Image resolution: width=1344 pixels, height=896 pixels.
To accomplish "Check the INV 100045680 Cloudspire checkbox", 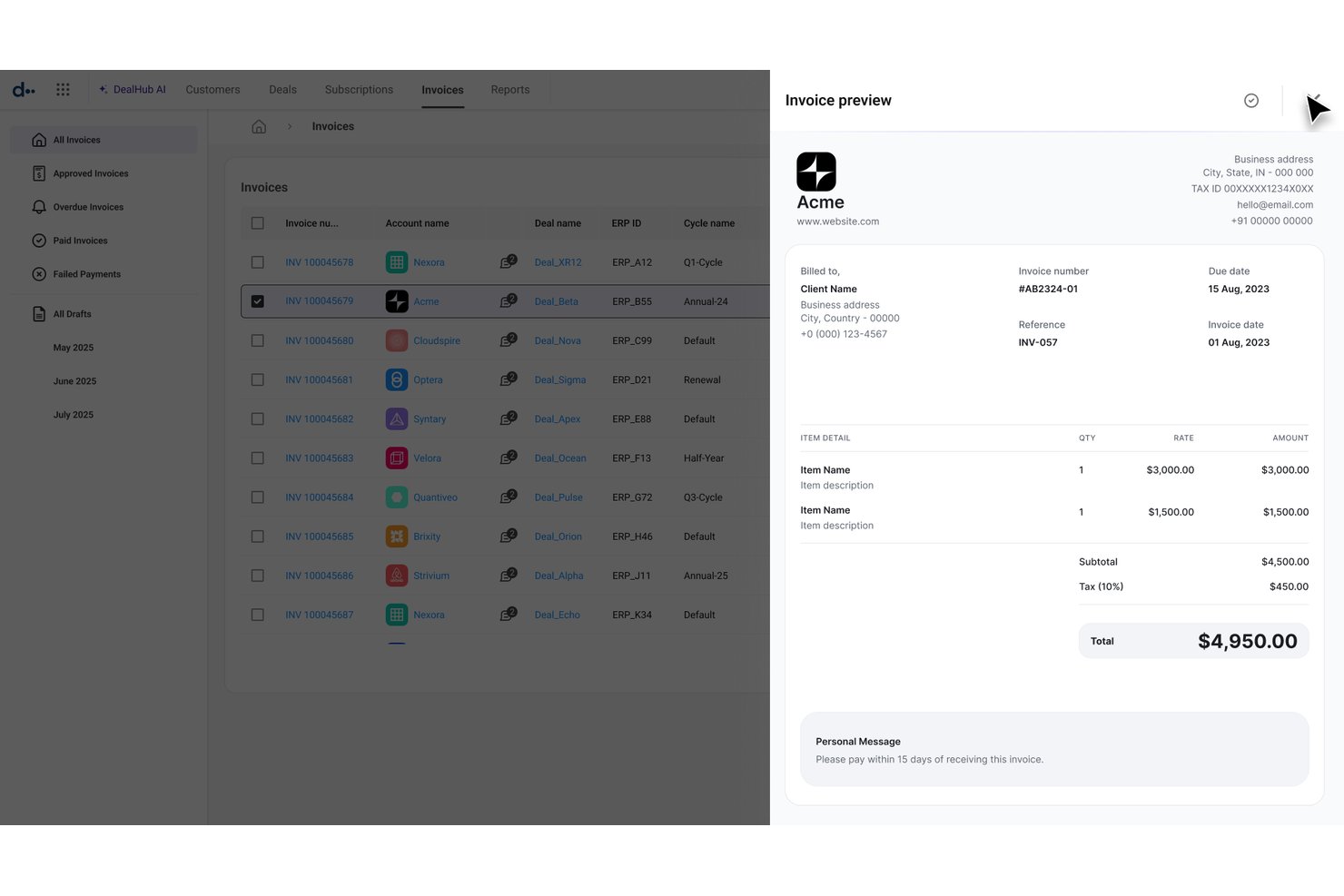I will [x=258, y=340].
